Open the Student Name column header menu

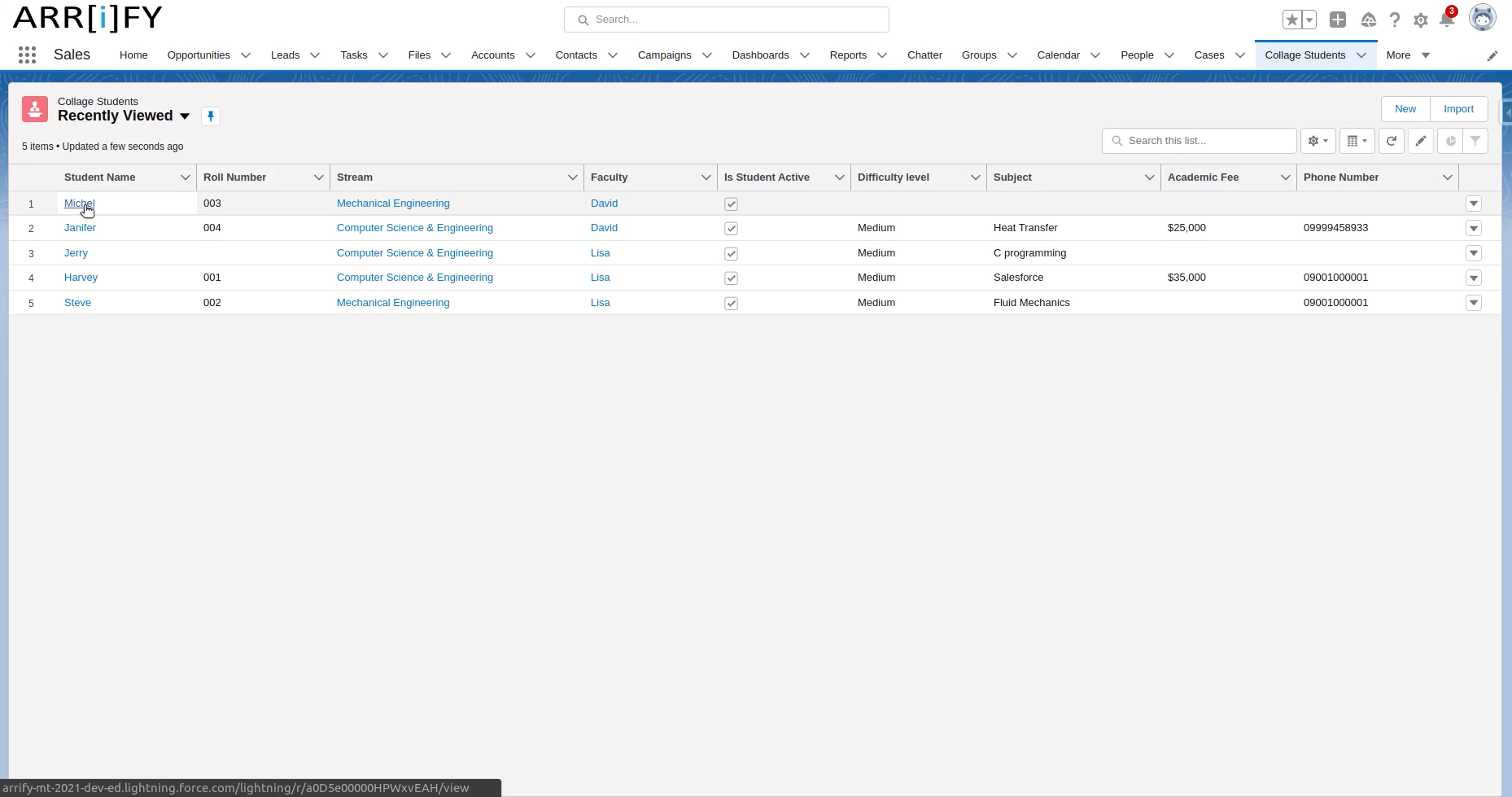[x=185, y=177]
